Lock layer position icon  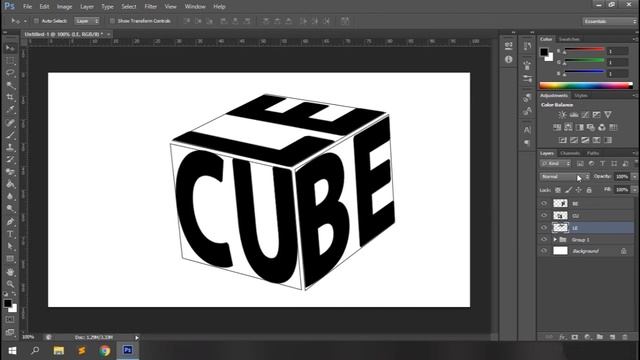[x=578, y=190]
